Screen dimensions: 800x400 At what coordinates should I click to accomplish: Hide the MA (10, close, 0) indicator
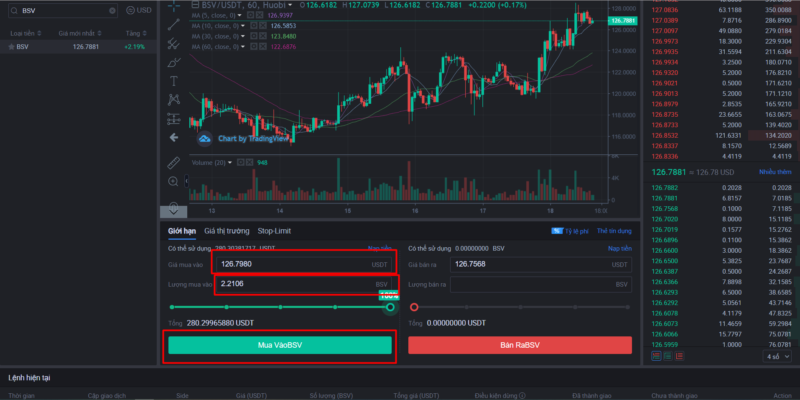(254, 26)
